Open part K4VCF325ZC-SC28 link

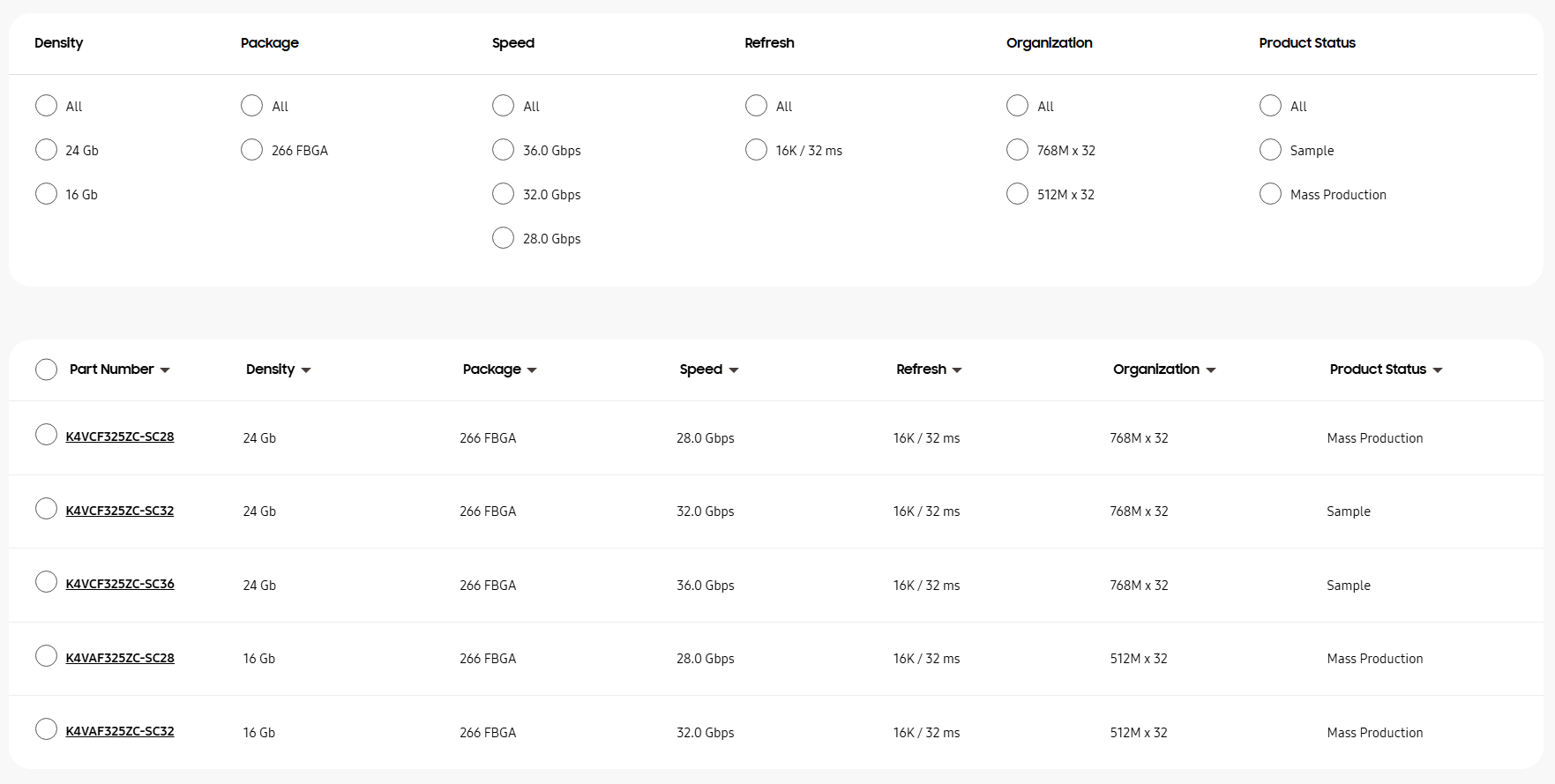point(120,437)
